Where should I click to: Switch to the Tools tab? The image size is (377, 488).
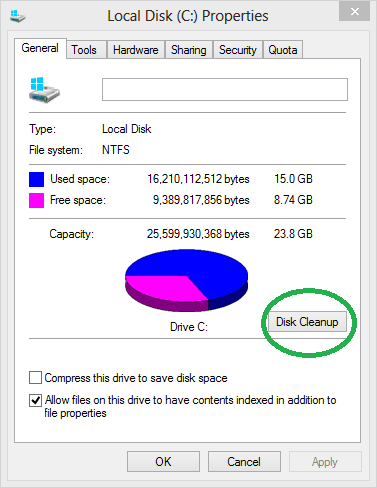[x=86, y=50]
